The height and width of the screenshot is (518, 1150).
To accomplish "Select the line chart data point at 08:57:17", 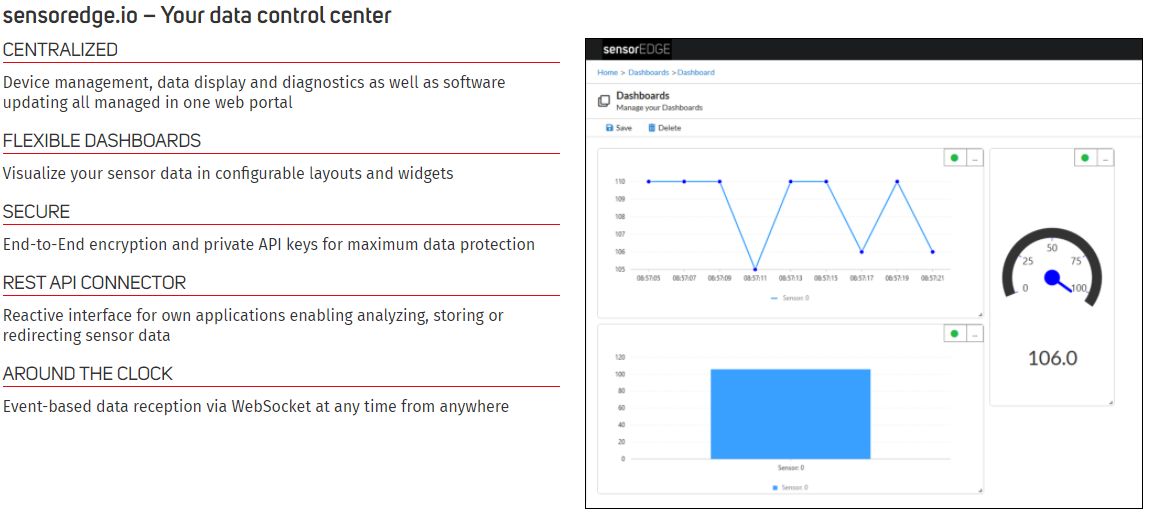I will (861, 252).
